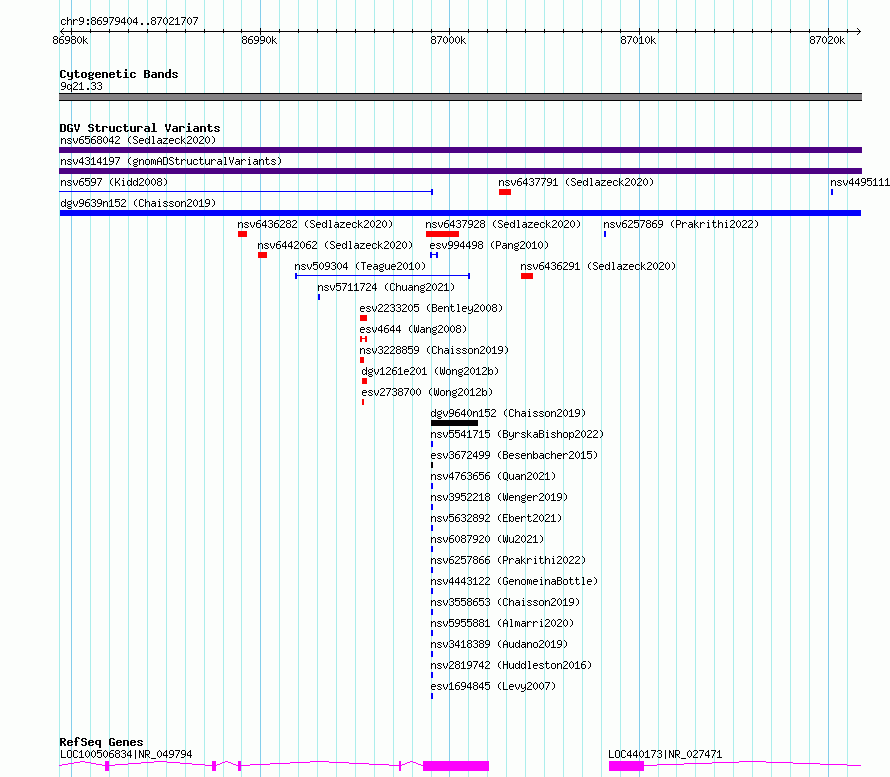Click the purple bar for nsv6568042
The width and height of the screenshot is (890, 777).
pyautogui.click(x=460, y=150)
